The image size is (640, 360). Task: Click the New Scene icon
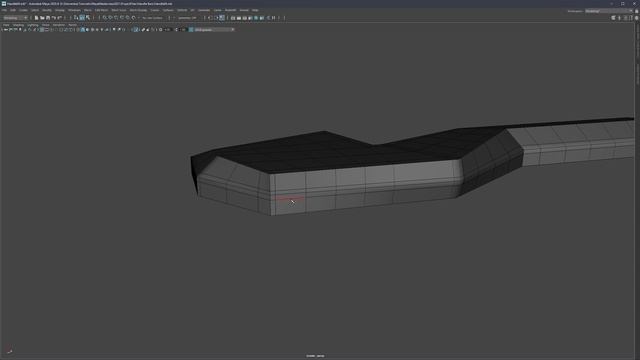(x=36, y=18)
